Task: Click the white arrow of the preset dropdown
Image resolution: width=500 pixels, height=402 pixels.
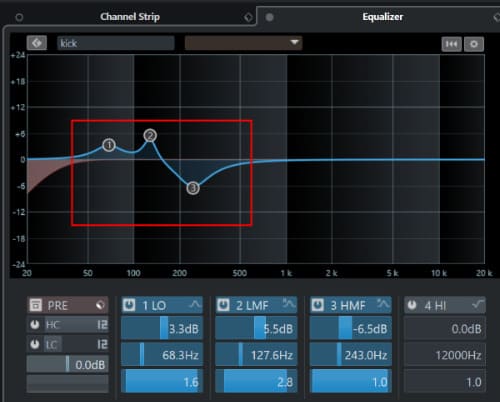Action: pos(294,42)
